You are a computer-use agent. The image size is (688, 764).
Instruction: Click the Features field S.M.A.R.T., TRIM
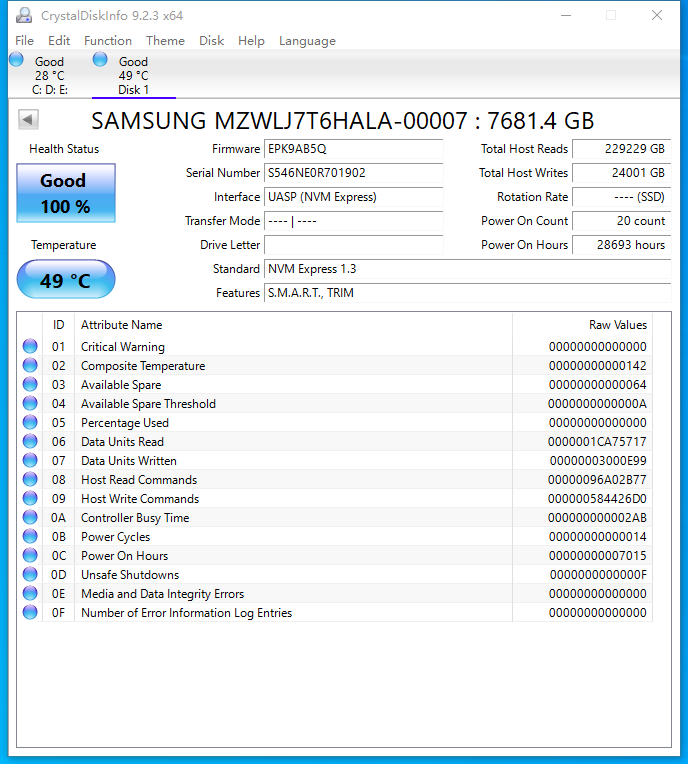pyautogui.click(x=468, y=292)
